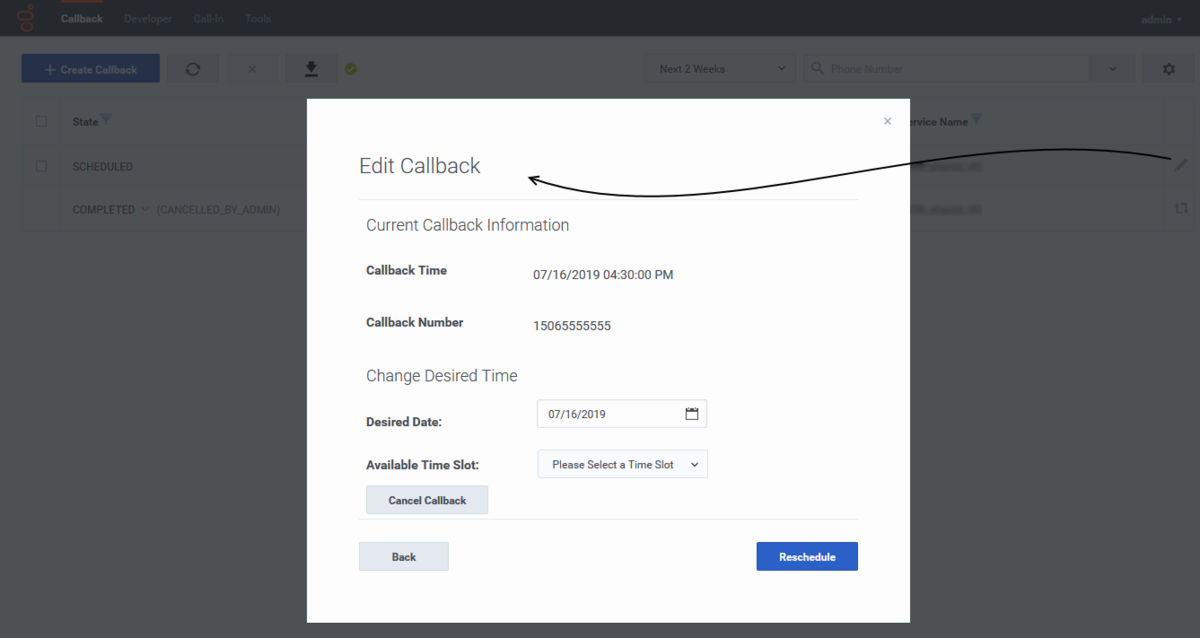The height and width of the screenshot is (638, 1200).
Task: Switch to the Developer tab
Action: [147, 19]
